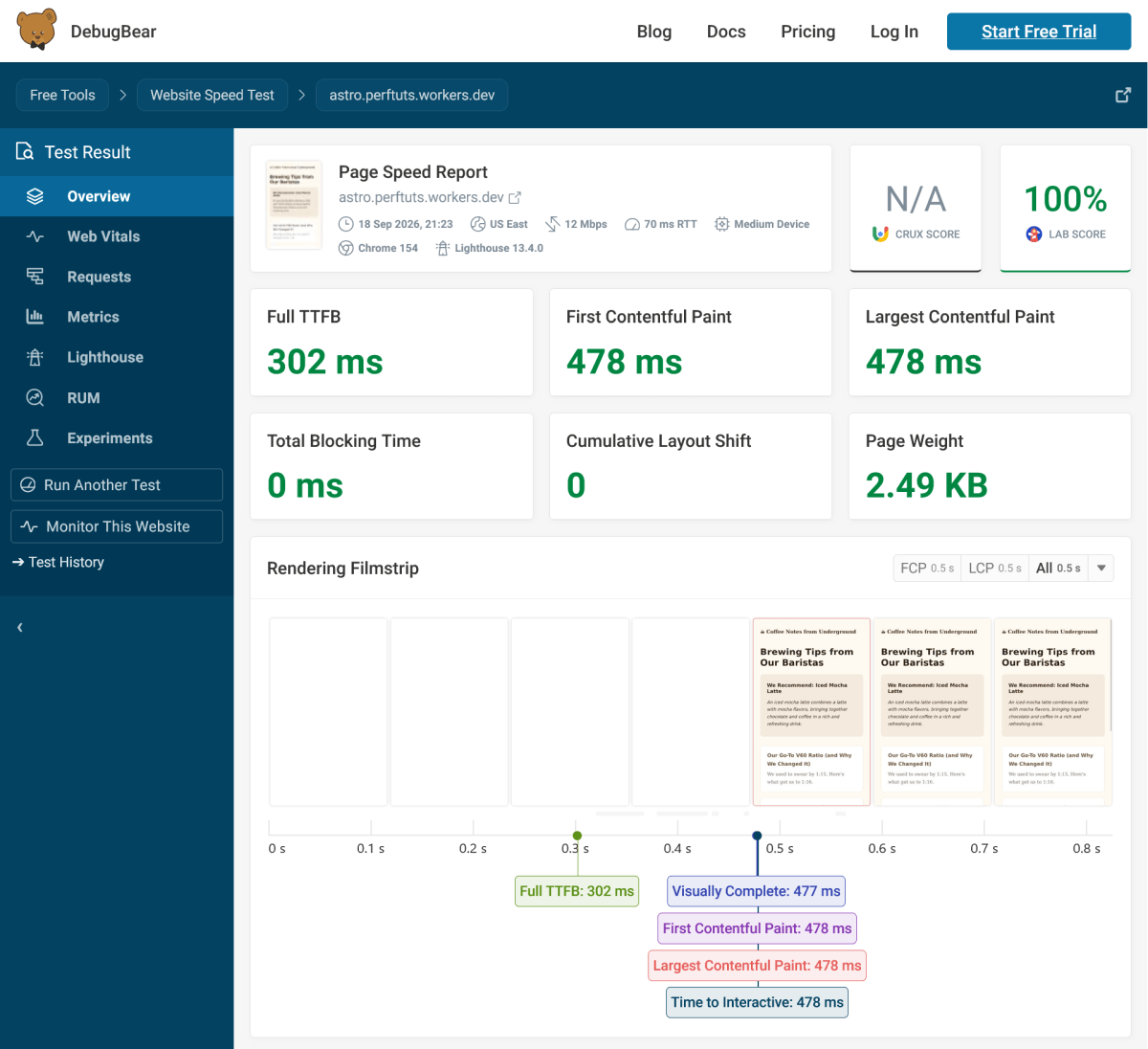Click the 0.5 s timeline marker dot
Viewport: 1148px width, 1049px height.
(x=757, y=836)
